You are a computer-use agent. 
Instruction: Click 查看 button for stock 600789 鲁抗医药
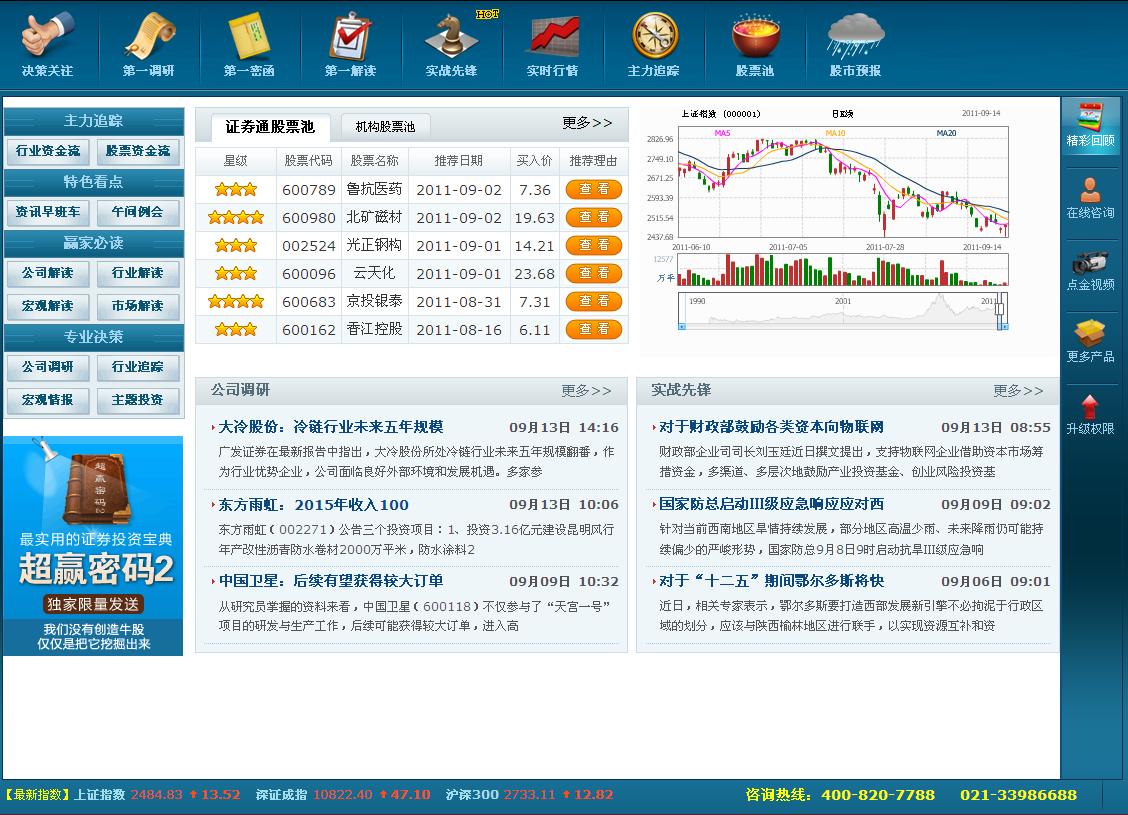594,189
